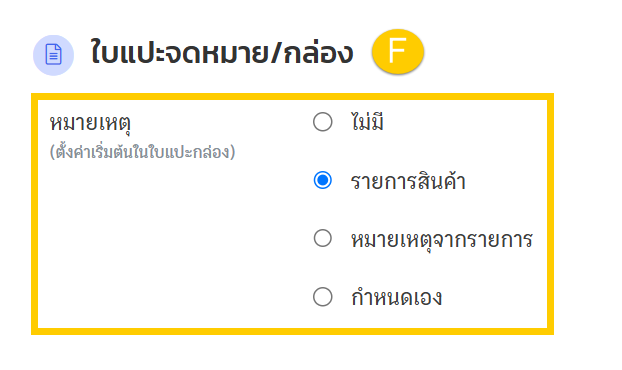
Task: Click the กำหนดเอง label text
Action: click(x=396, y=297)
